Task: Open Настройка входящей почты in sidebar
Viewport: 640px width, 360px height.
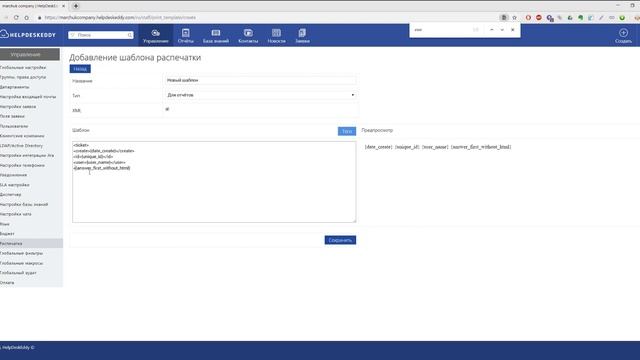Action: 28,97
